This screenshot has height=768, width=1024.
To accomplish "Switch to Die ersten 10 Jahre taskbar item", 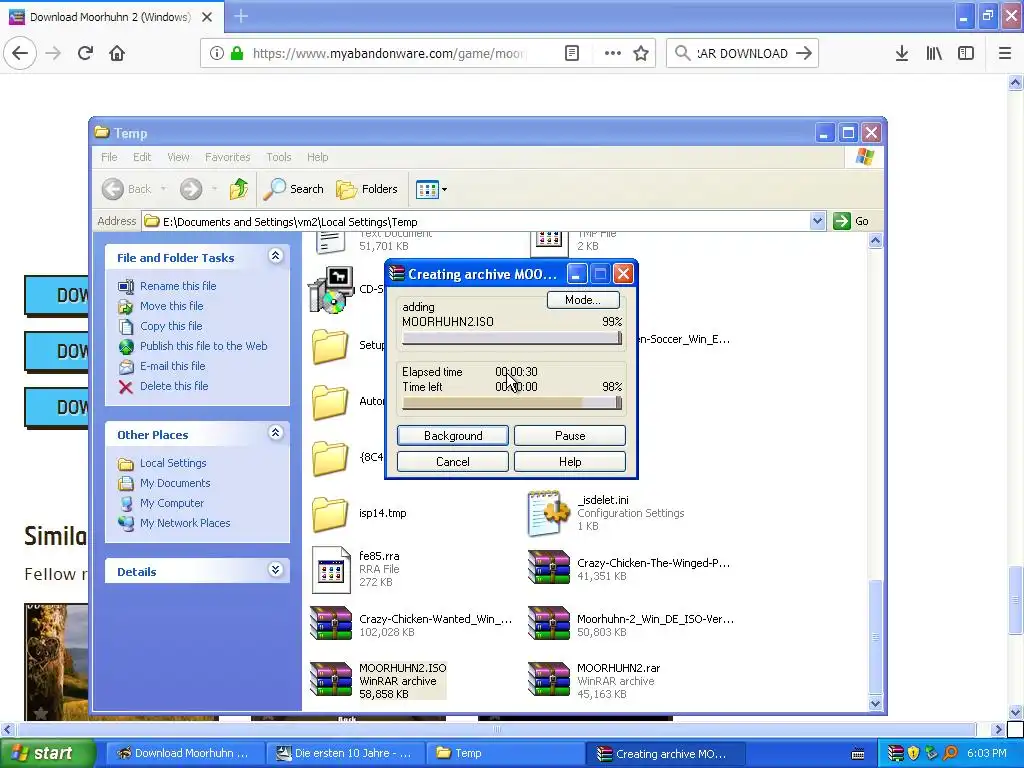I will (x=345, y=753).
